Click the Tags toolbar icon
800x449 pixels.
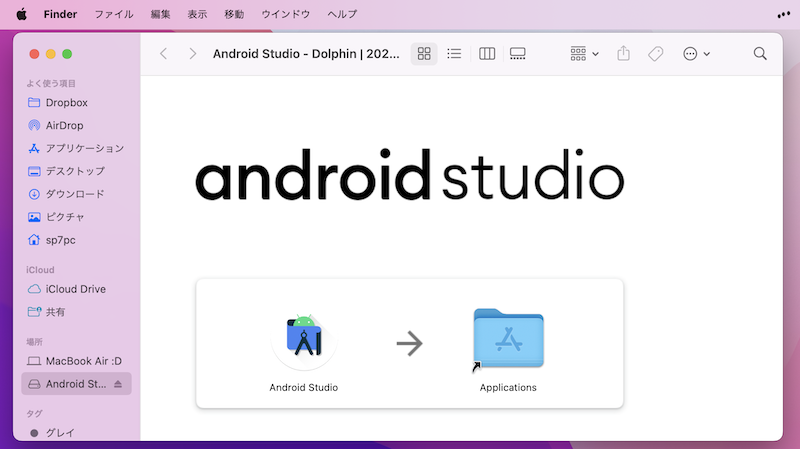[x=656, y=54]
